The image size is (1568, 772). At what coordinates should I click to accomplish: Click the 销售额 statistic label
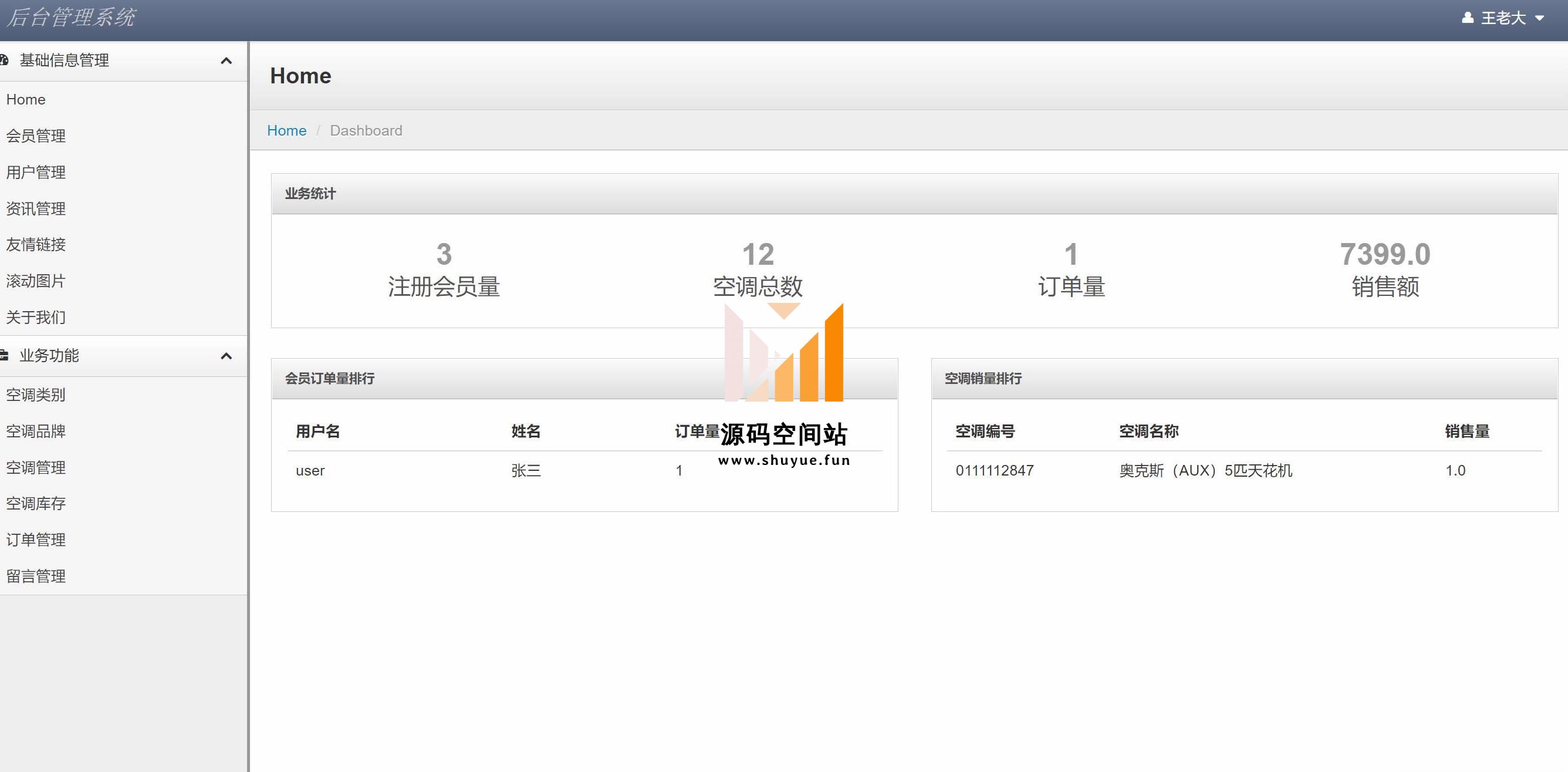click(1385, 286)
